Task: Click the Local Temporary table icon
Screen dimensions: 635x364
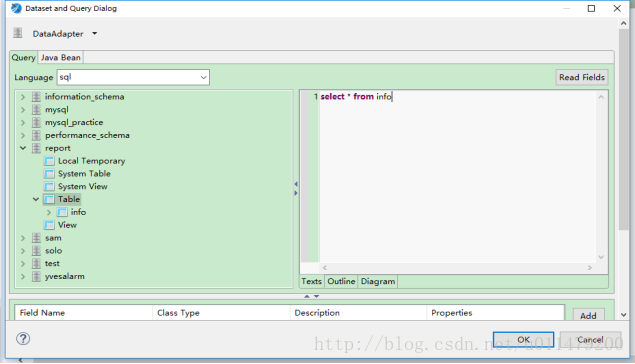Action: [49, 161]
